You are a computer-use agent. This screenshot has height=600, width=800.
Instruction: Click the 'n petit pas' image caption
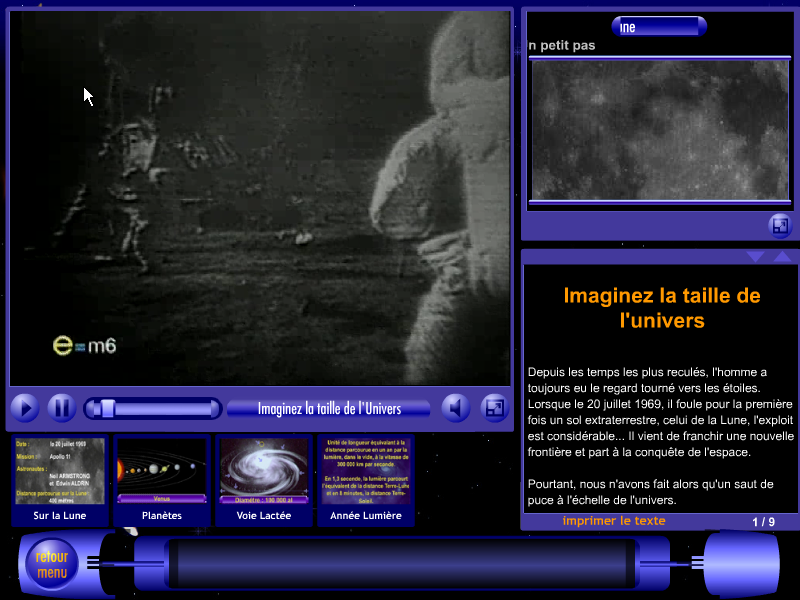(x=562, y=45)
